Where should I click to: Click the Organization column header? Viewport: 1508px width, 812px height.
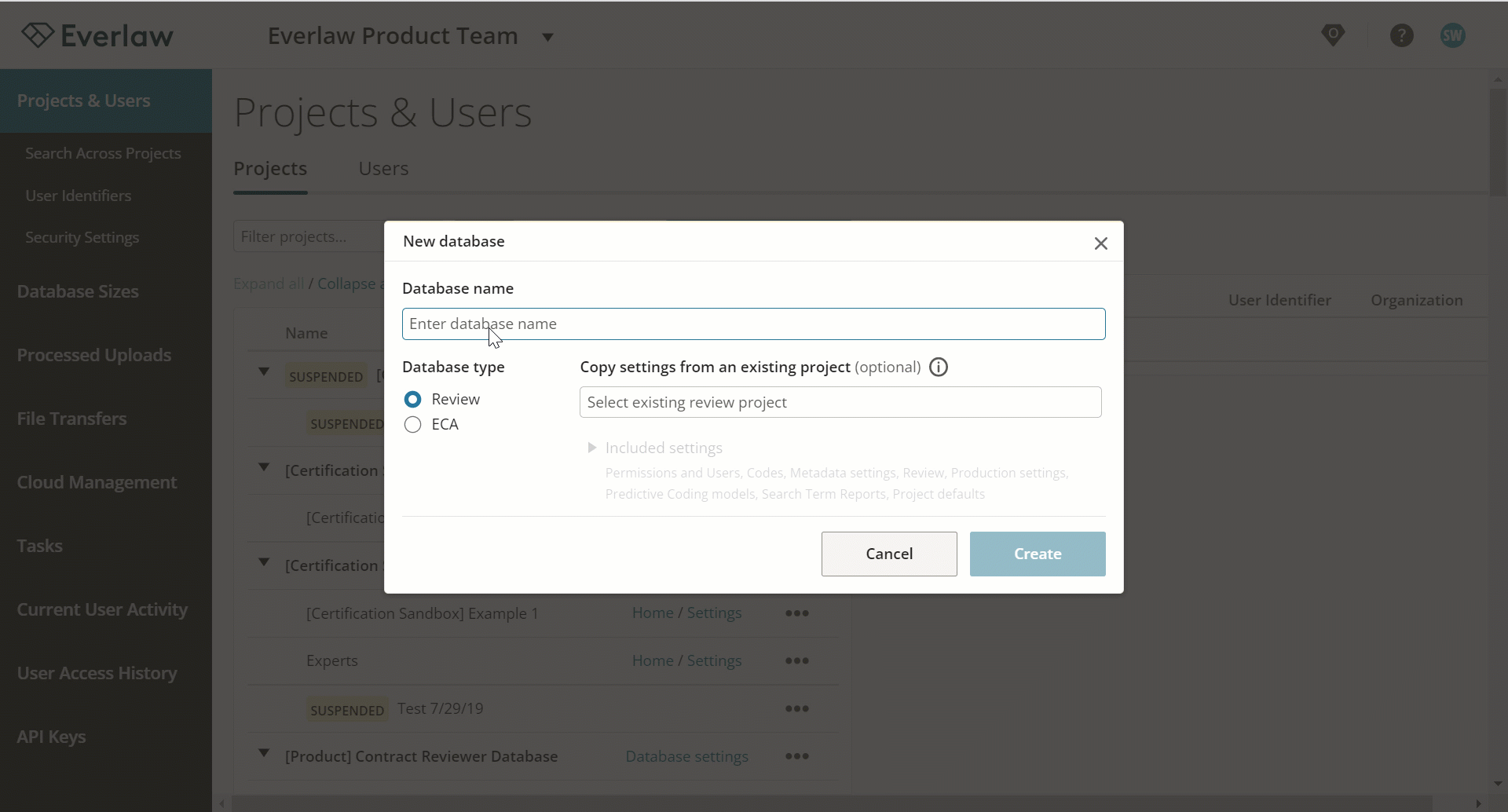pos(1416,300)
